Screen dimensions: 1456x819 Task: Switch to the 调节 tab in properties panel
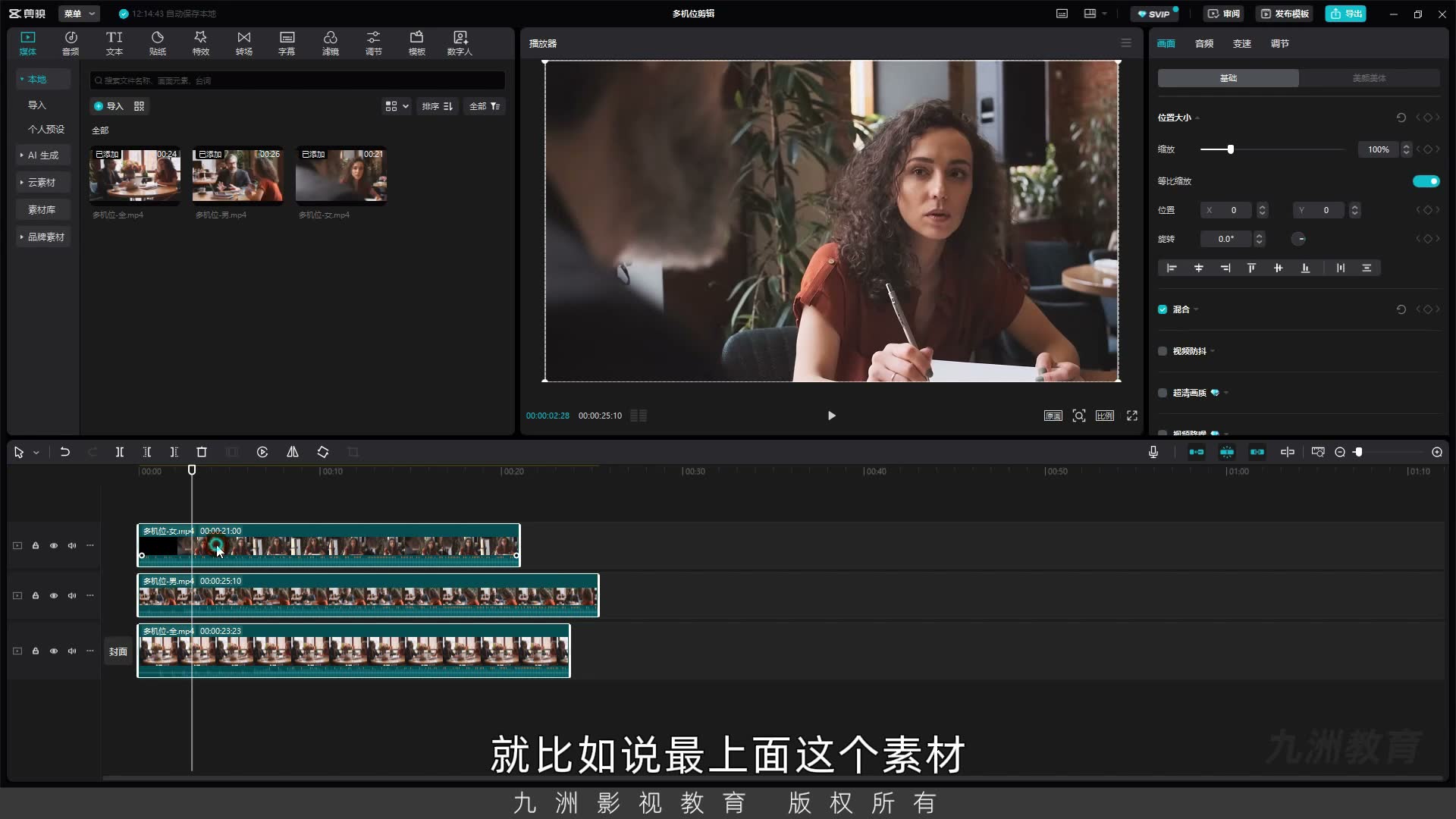(x=1280, y=43)
